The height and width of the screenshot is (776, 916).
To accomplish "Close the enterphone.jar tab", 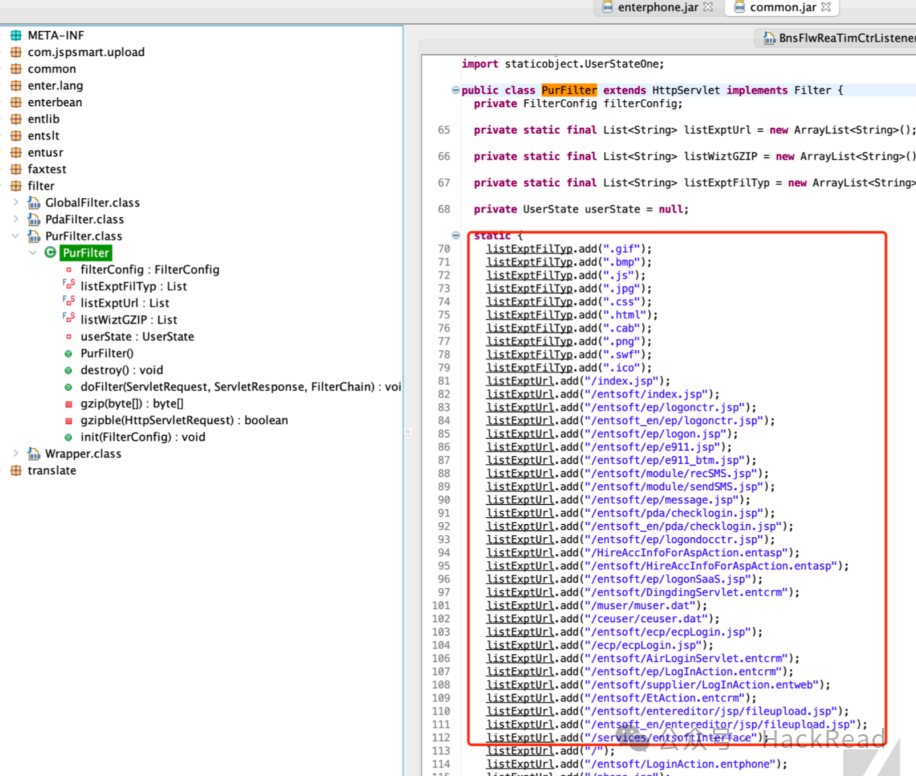I will point(709,7).
